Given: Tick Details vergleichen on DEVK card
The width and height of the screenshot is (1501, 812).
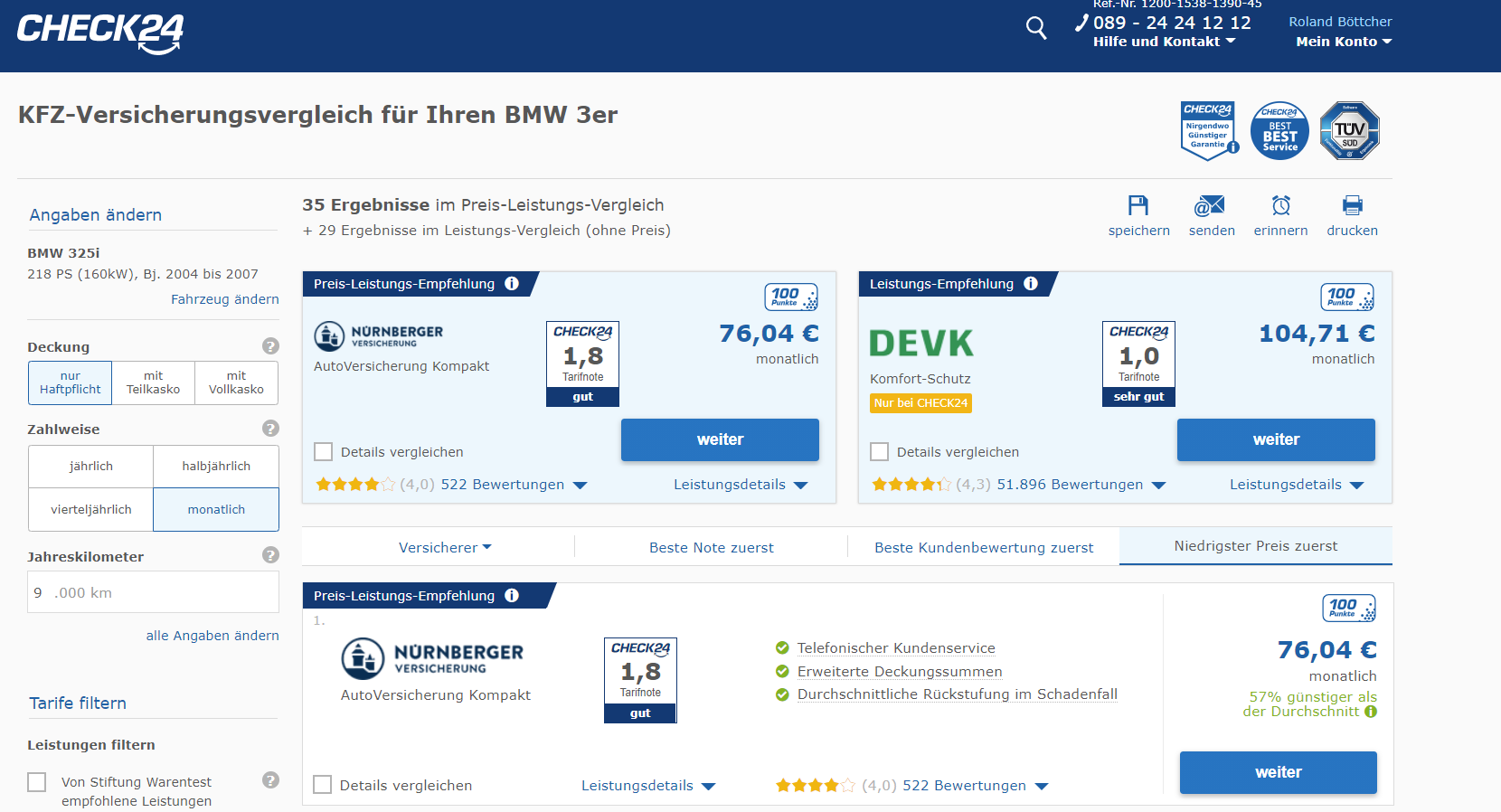Looking at the screenshot, I should [879, 451].
